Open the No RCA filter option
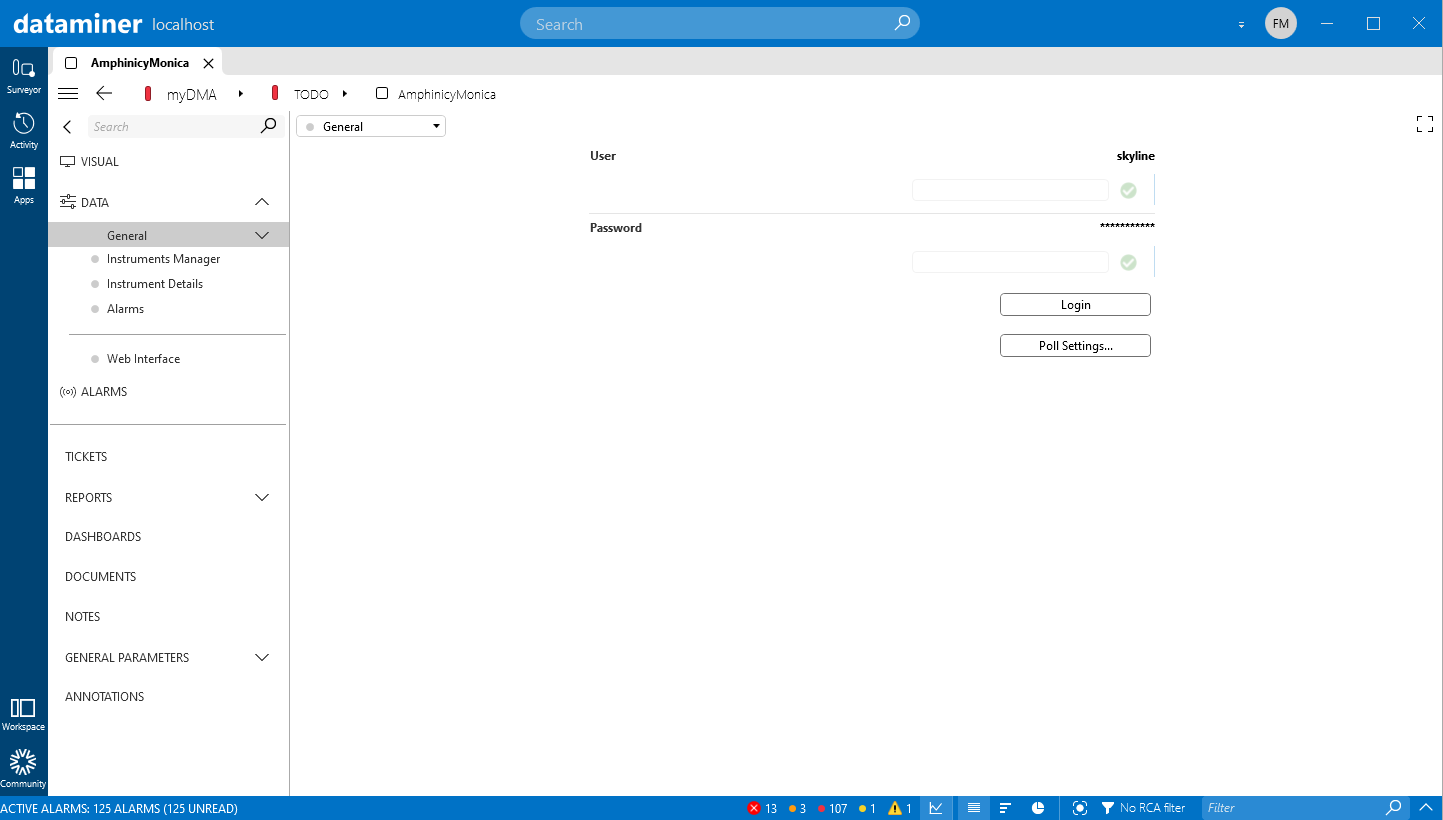Image resolution: width=1443 pixels, height=820 pixels. click(1143, 808)
